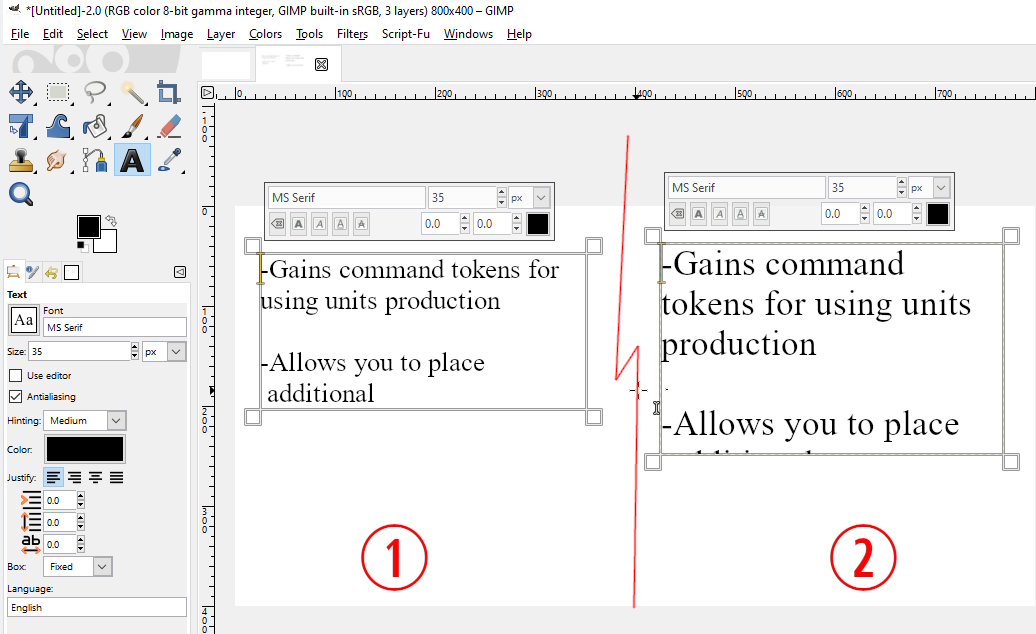Toggle bold in right on-canvas text toolbar

(698, 214)
